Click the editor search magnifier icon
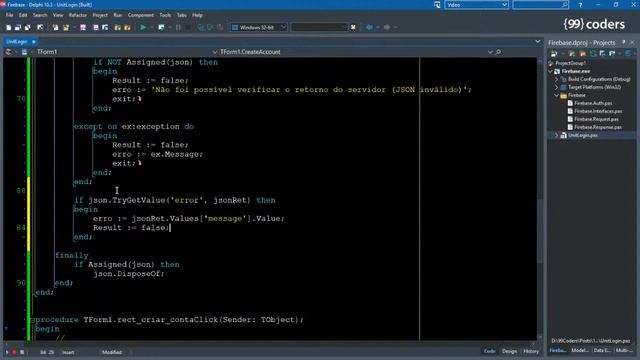Image resolution: width=640 pixels, height=360 pixels. tap(498, 52)
